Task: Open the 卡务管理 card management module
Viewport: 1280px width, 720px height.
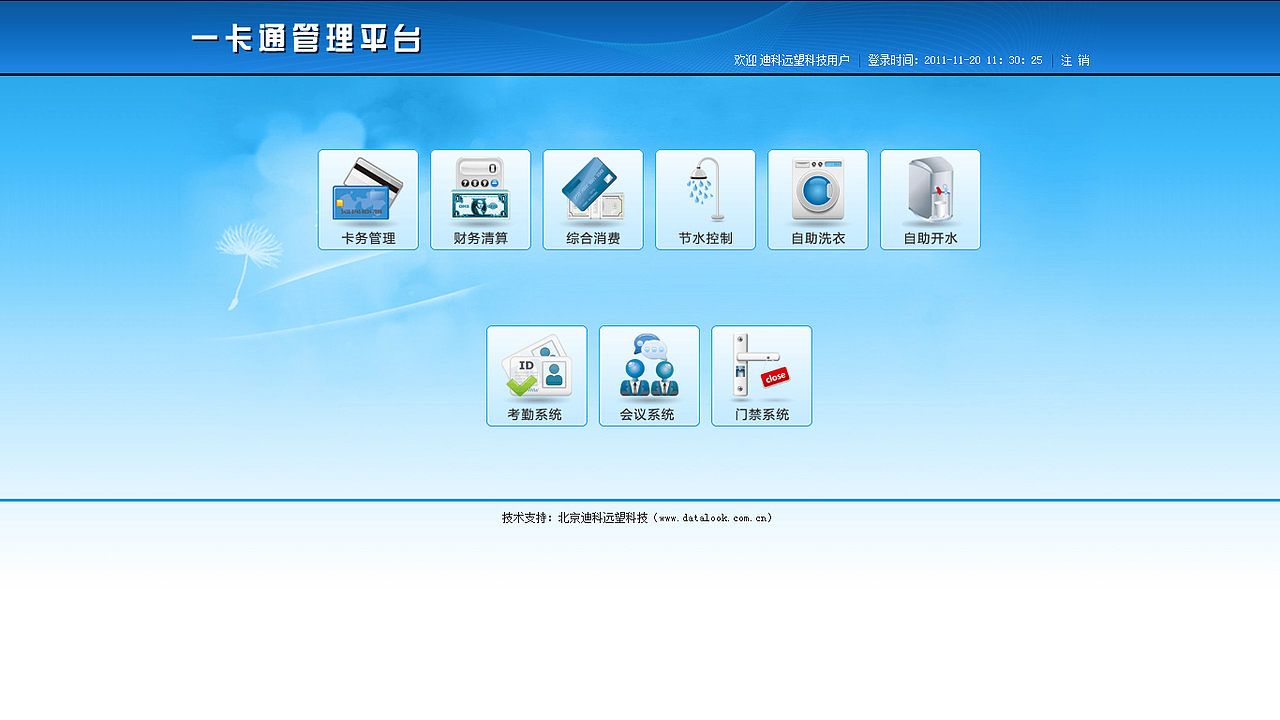Action: coord(368,200)
